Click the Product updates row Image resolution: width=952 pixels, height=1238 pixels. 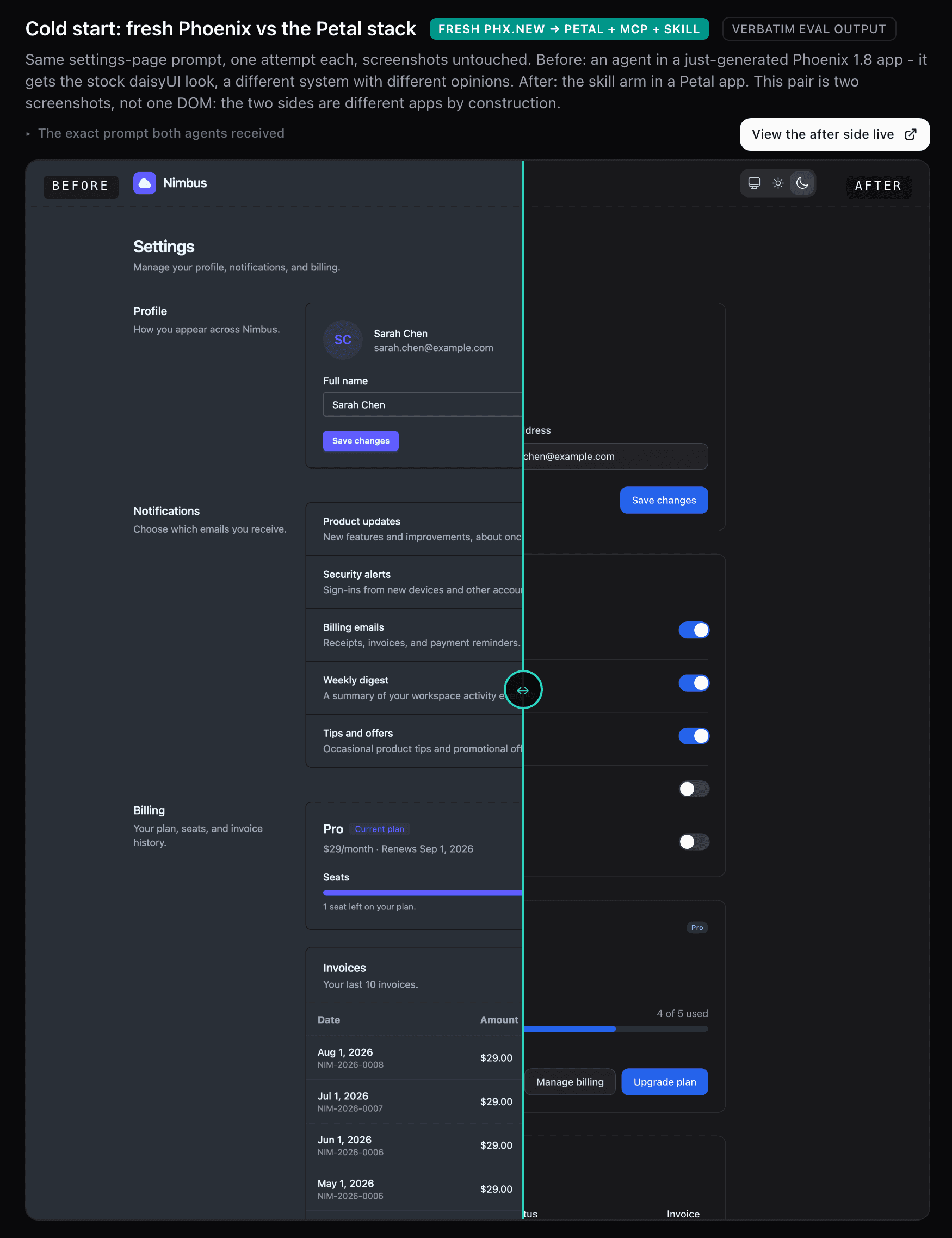click(414, 529)
